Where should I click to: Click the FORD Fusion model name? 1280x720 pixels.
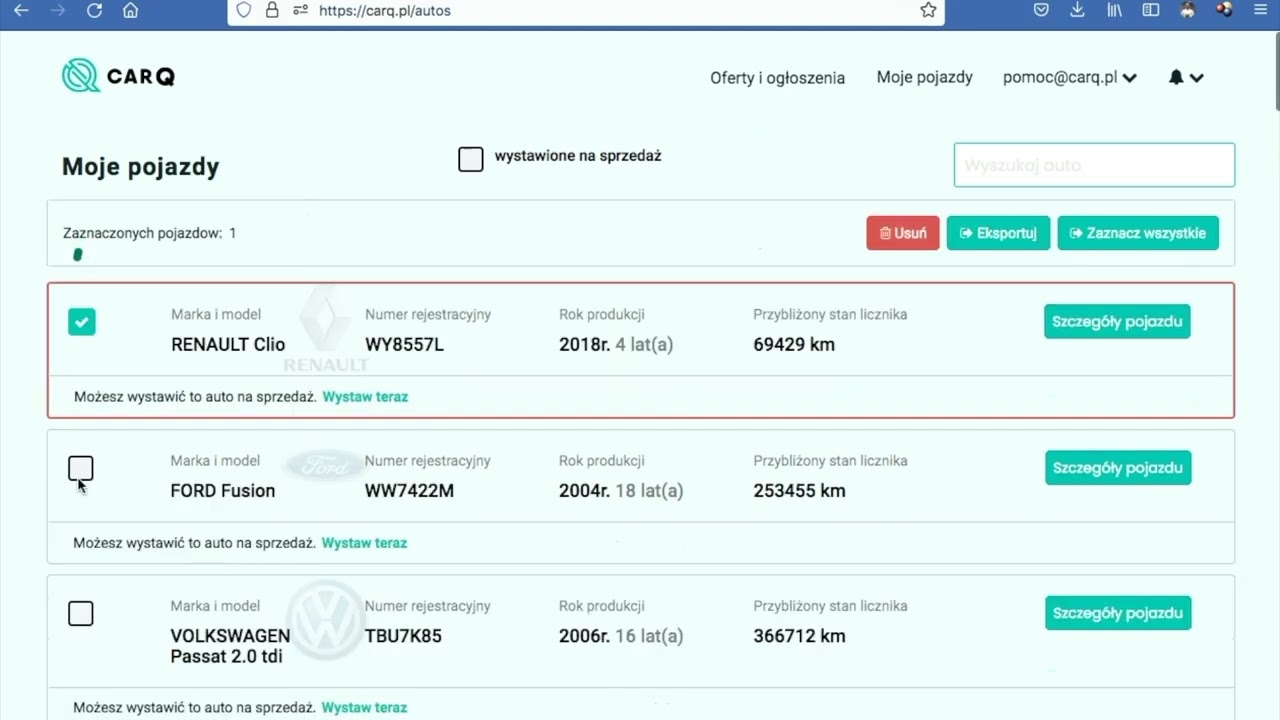(x=223, y=491)
